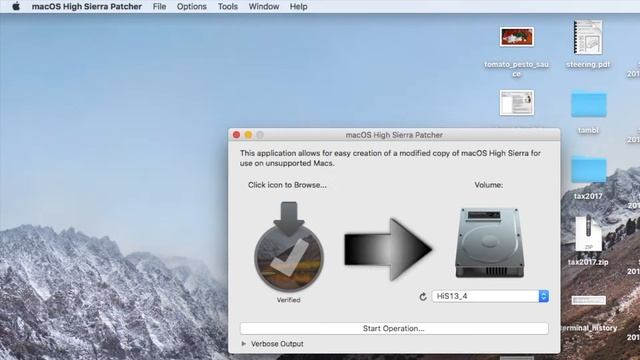Close the Patcher window with red button
This screenshot has height=360, width=640.
click(x=236, y=135)
